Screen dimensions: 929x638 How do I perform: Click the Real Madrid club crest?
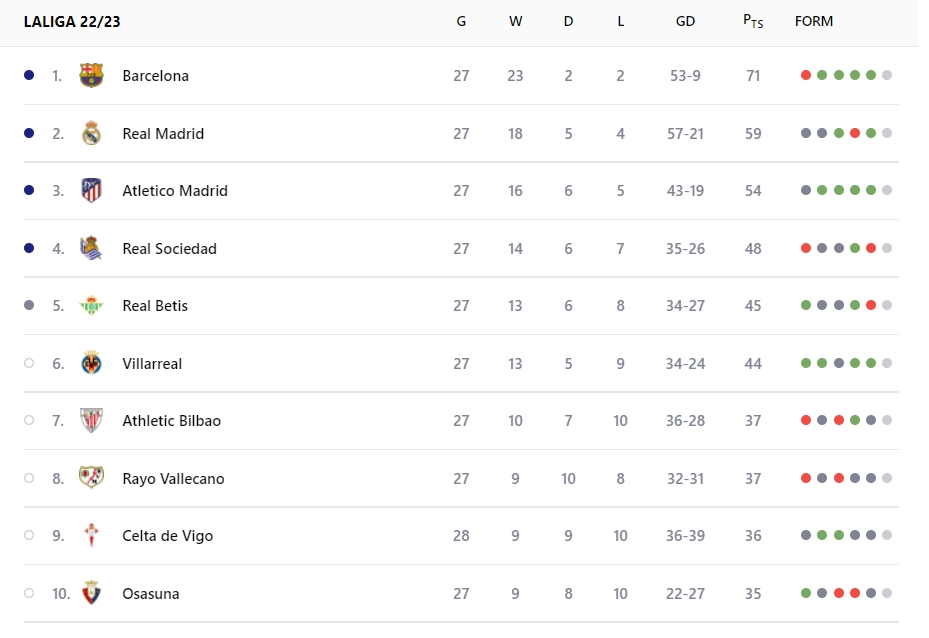tap(91, 134)
